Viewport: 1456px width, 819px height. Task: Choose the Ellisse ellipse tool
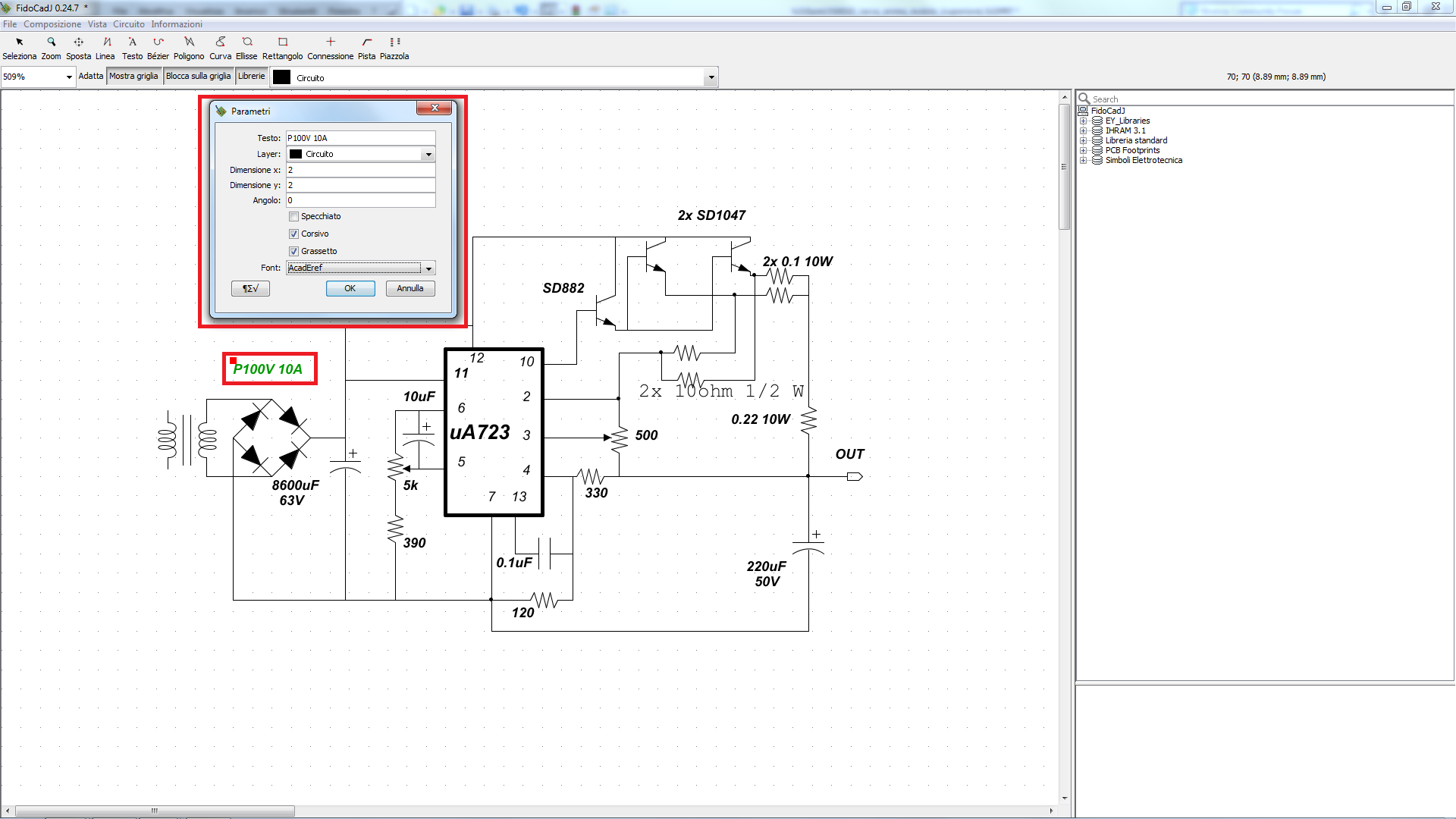246,47
